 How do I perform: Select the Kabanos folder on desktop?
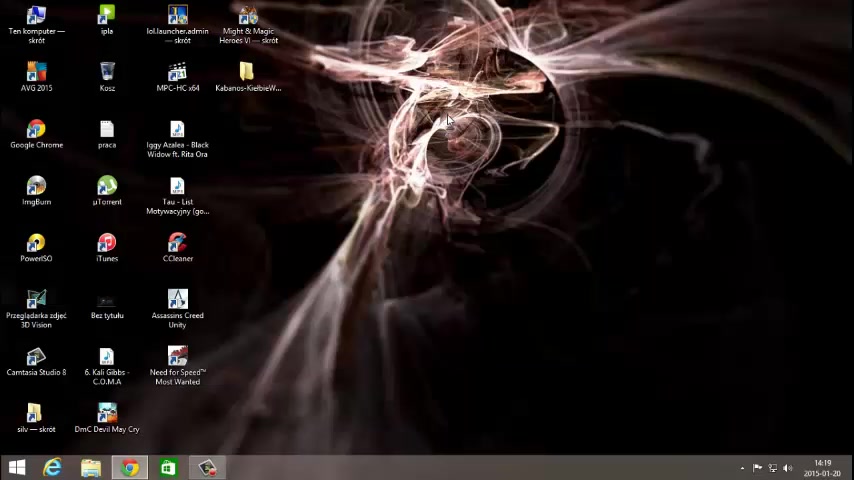(x=247, y=73)
